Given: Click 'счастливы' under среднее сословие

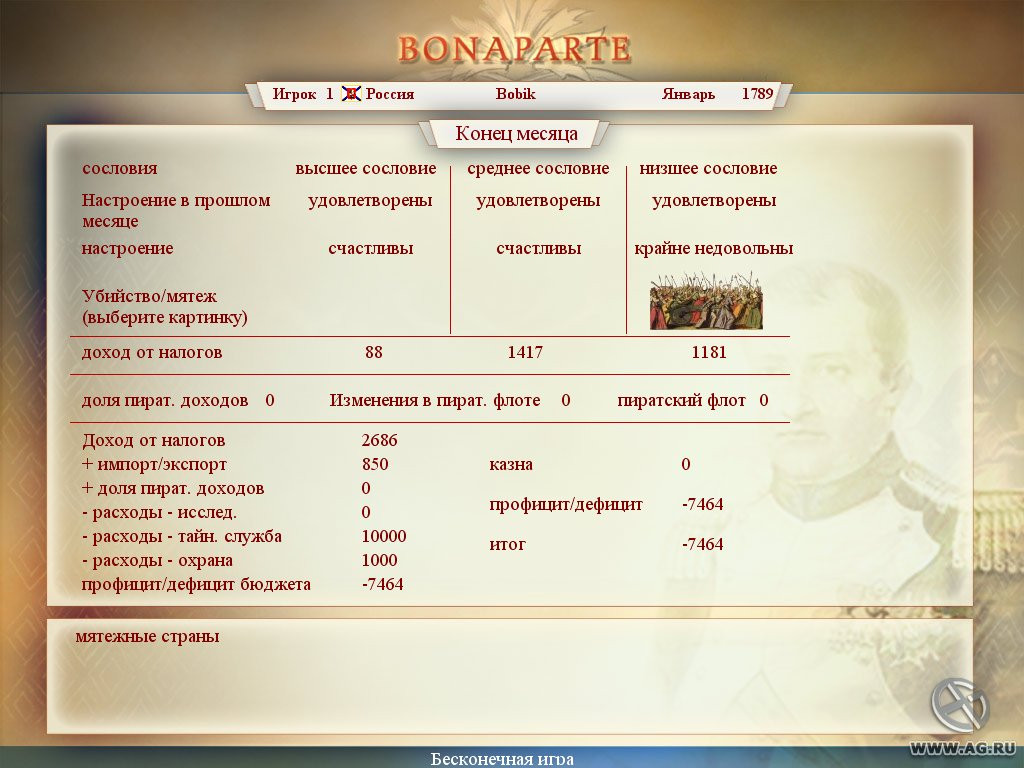Looking at the screenshot, I should point(539,249).
